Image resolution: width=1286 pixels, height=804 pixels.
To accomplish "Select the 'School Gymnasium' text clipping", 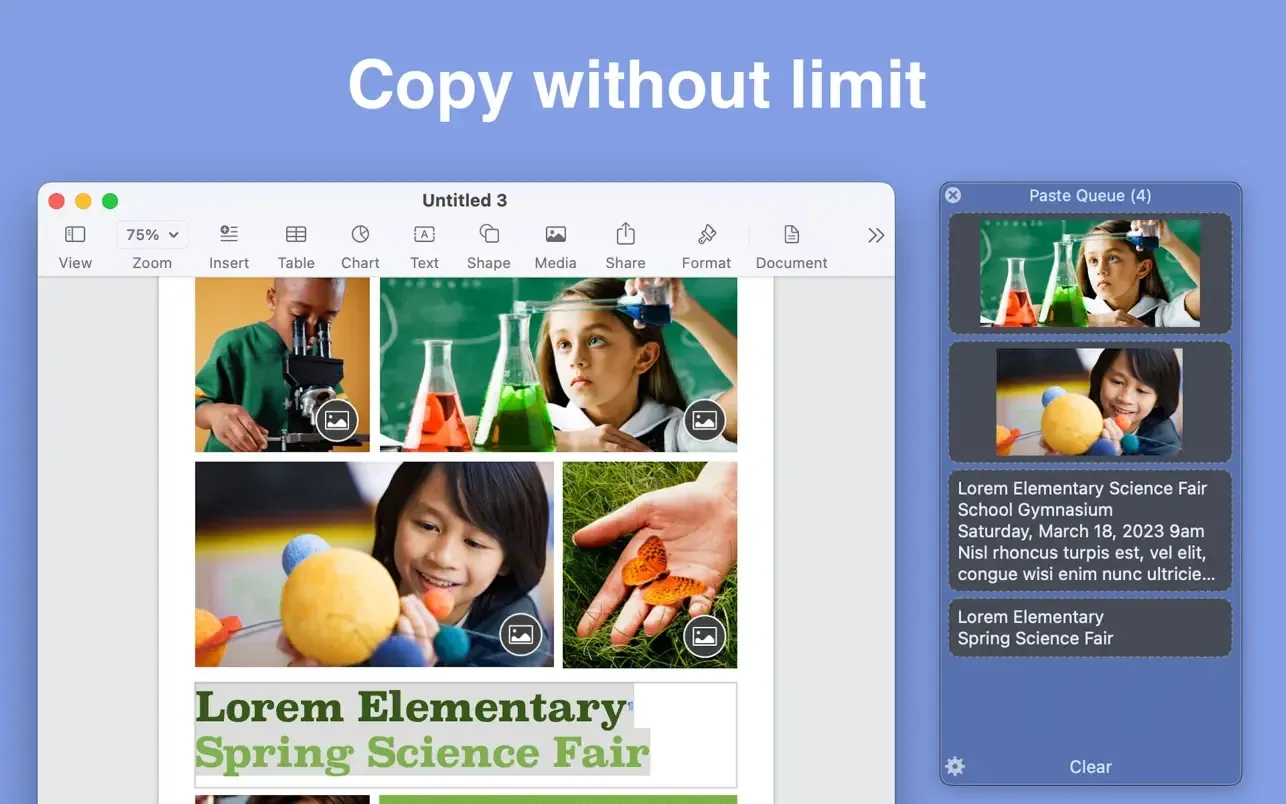I will click(x=1089, y=531).
